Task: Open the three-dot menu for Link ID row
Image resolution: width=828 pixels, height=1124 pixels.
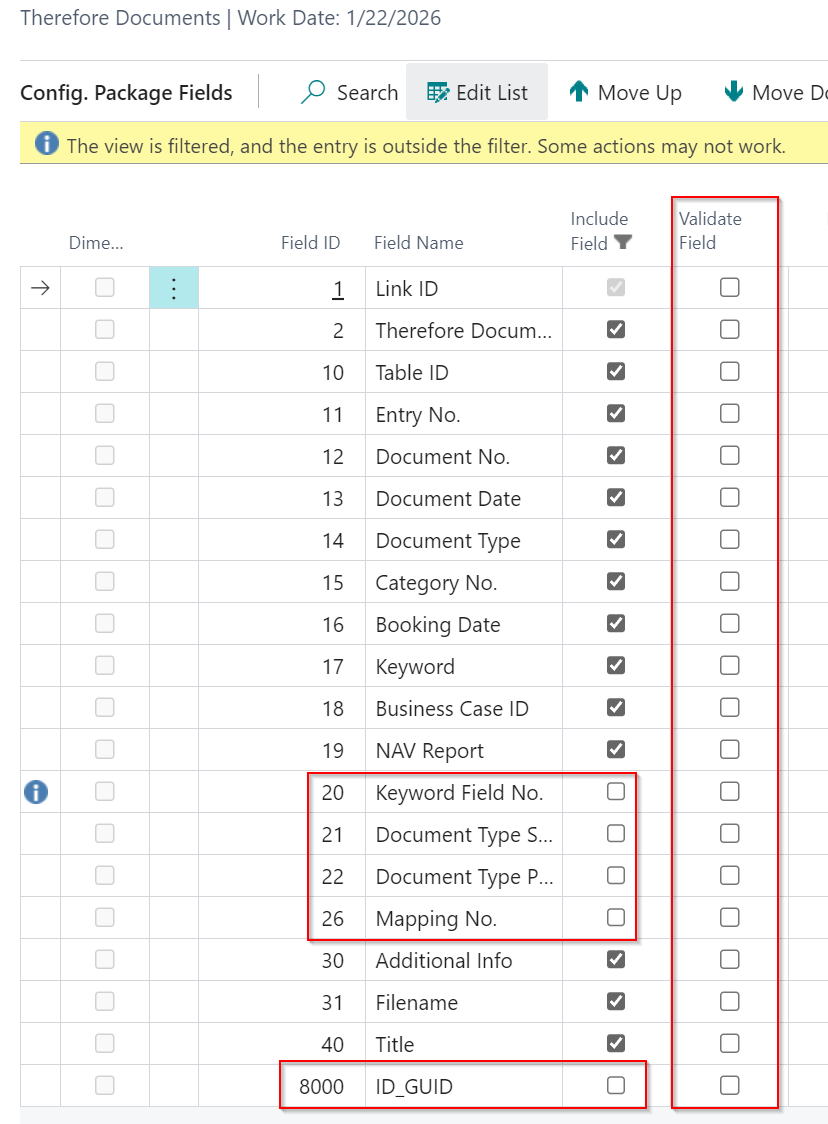Action: pos(173,288)
